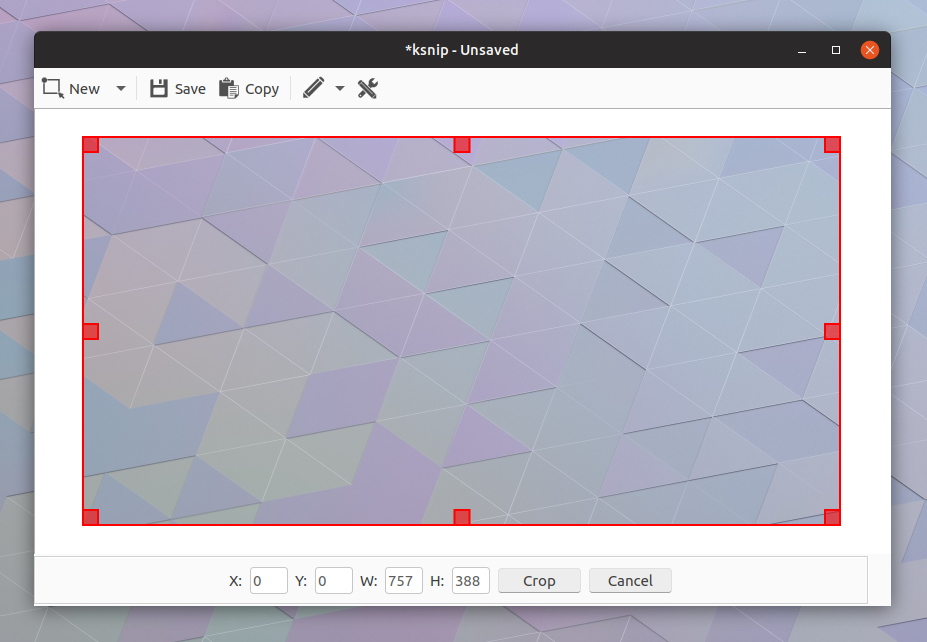Viewport: 927px width, 642px height.
Task: Cancel the crop operation
Action: coord(630,580)
